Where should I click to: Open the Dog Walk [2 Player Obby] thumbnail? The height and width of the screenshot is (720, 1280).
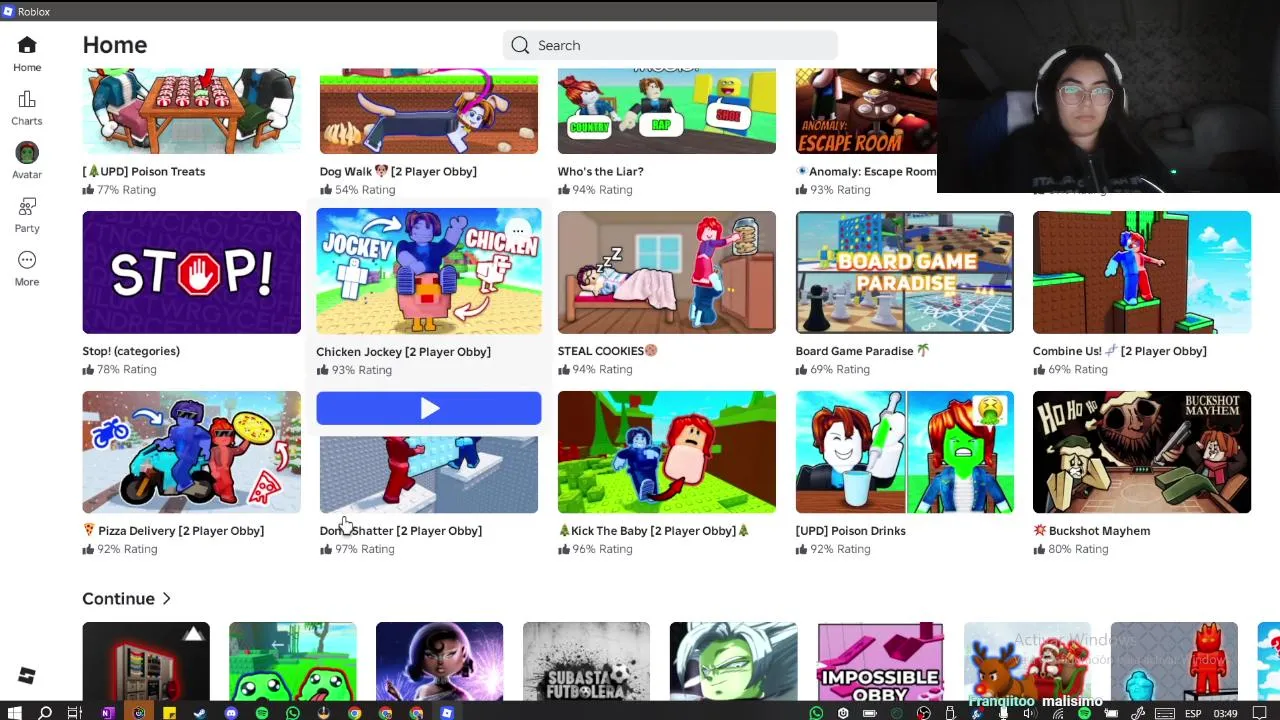pyautogui.click(x=428, y=111)
